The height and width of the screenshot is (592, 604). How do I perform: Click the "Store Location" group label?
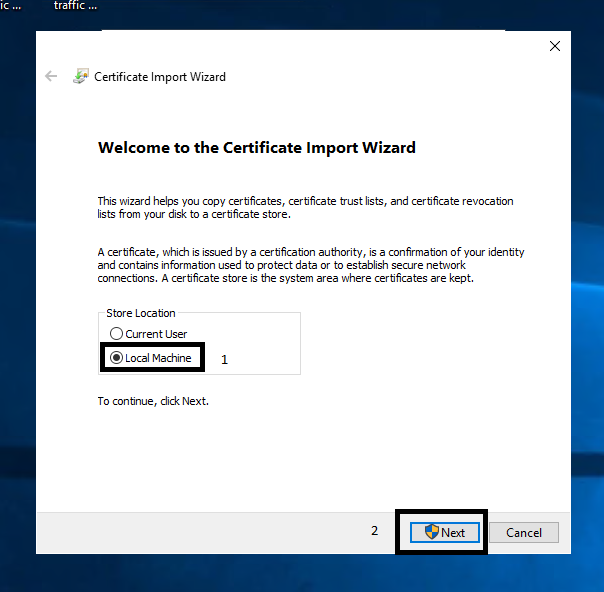click(x=141, y=313)
